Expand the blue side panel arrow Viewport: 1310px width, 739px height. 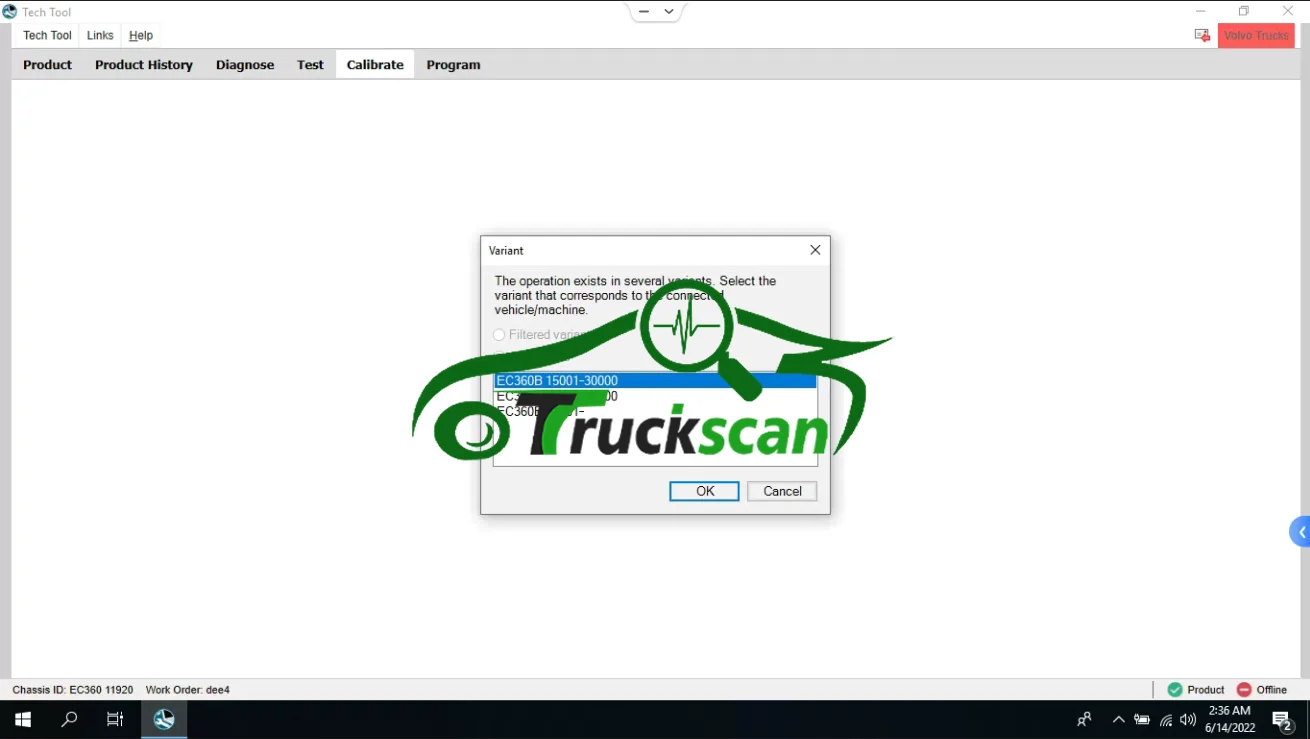pyautogui.click(x=1300, y=532)
